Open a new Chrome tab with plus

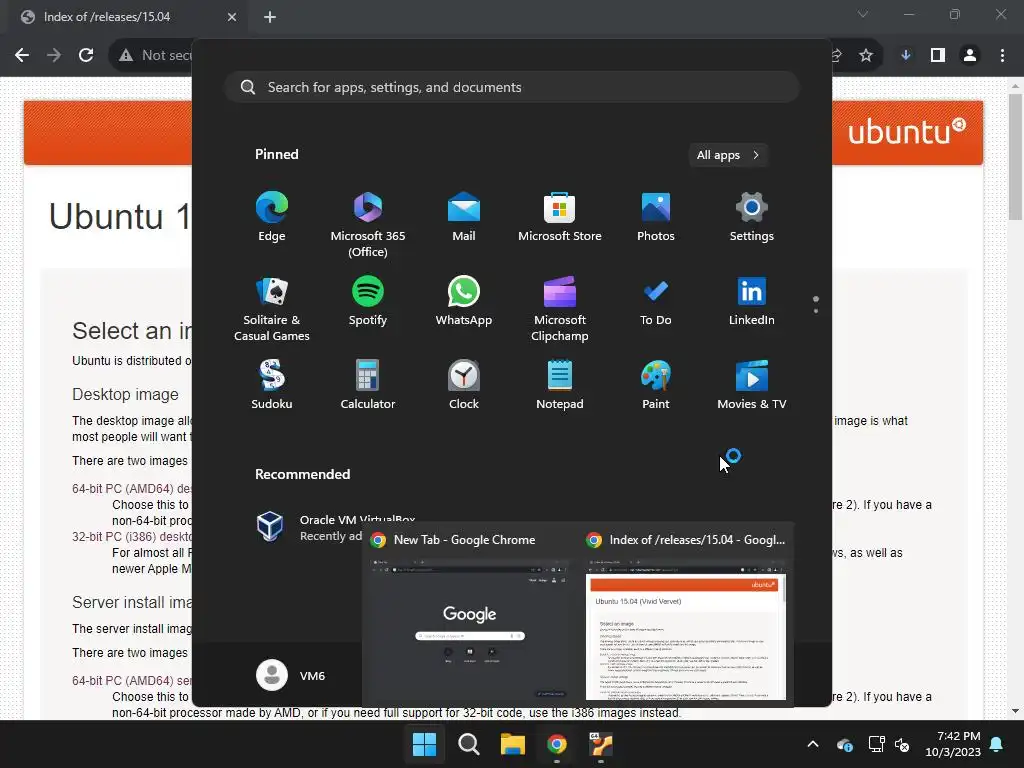(x=270, y=17)
